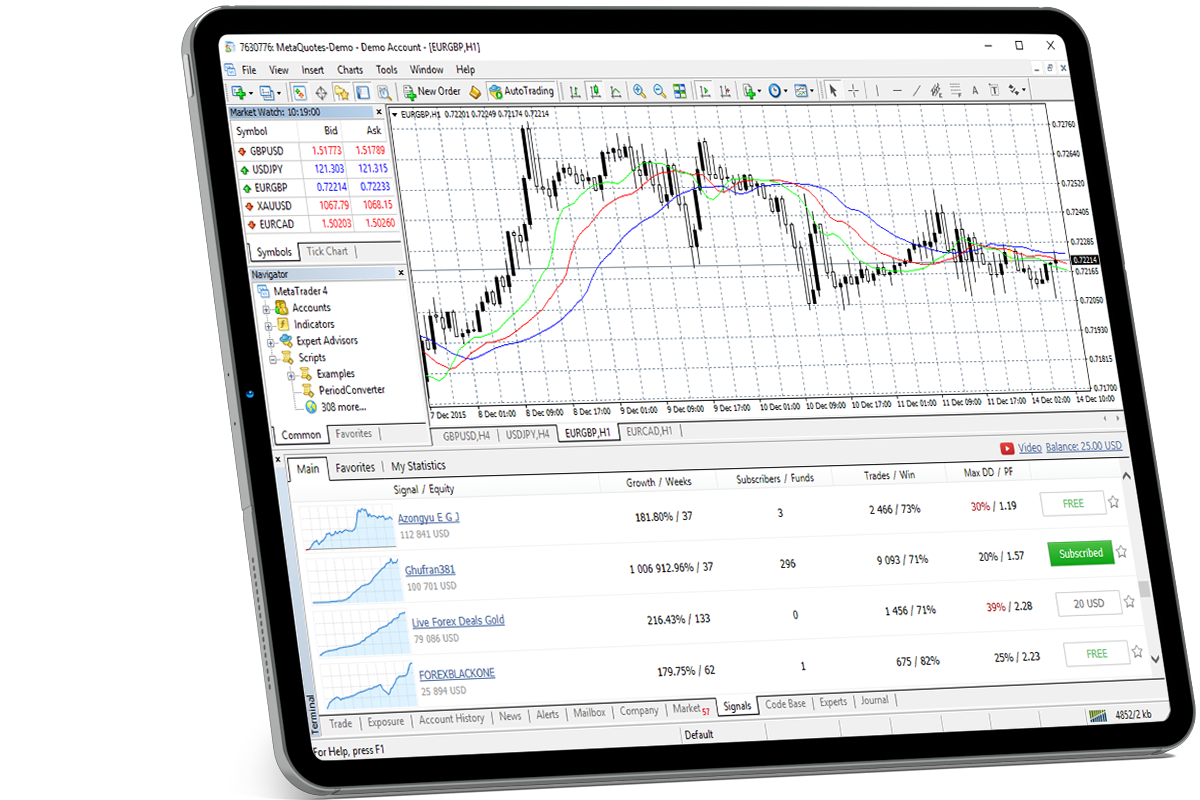Screen dimensions: 1200x800
Task: Star the Azongyu E G J signal
Action: (1113, 502)
